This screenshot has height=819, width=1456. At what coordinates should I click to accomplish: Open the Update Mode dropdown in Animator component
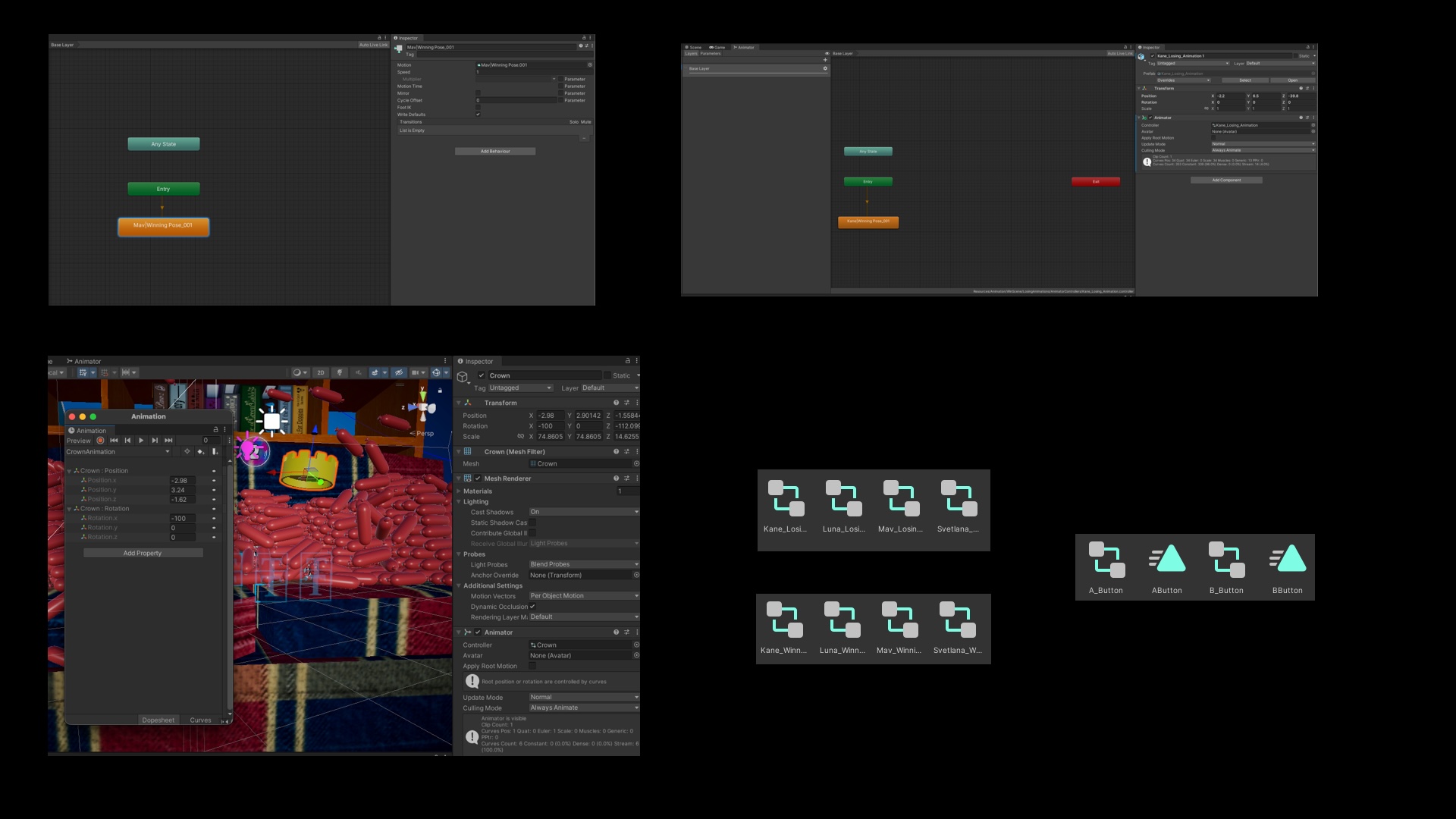583,697
